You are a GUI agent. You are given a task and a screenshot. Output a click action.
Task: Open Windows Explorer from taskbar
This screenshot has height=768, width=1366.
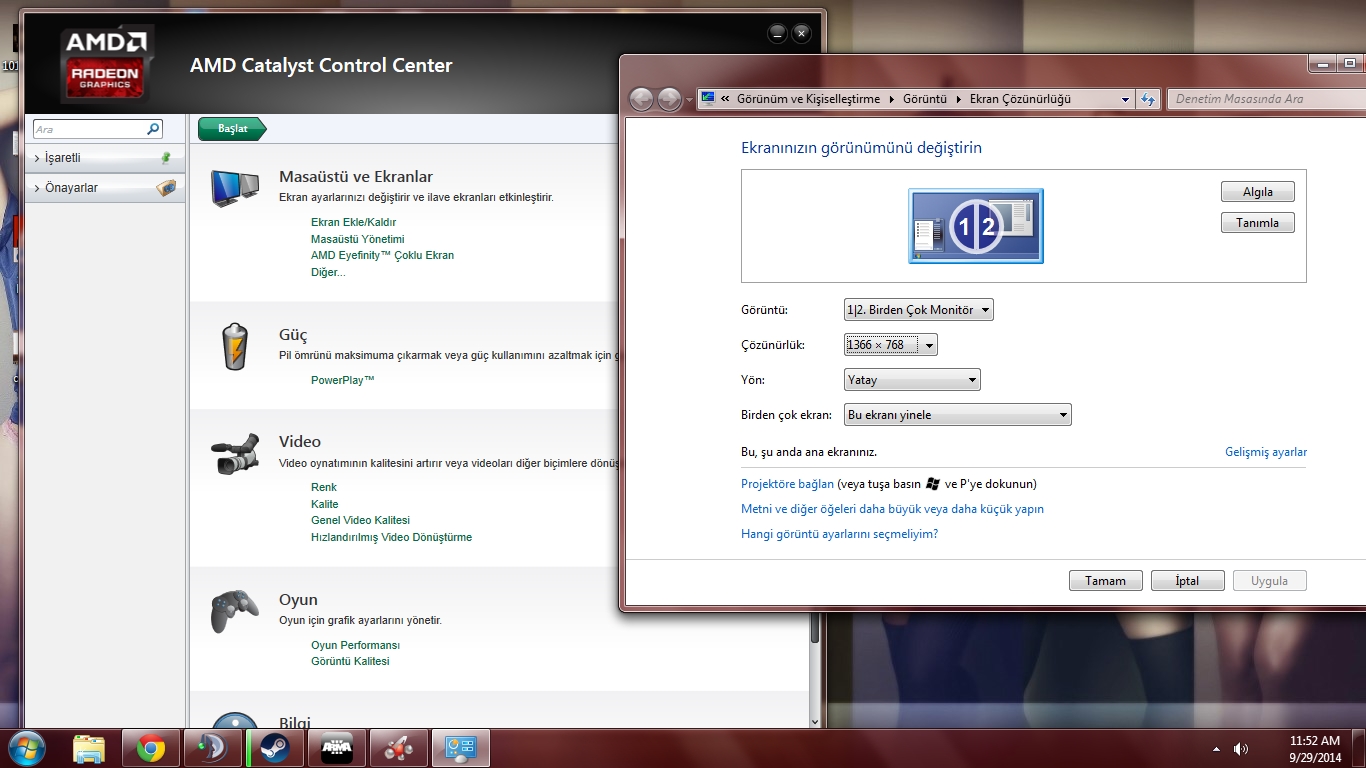(90, 748)
